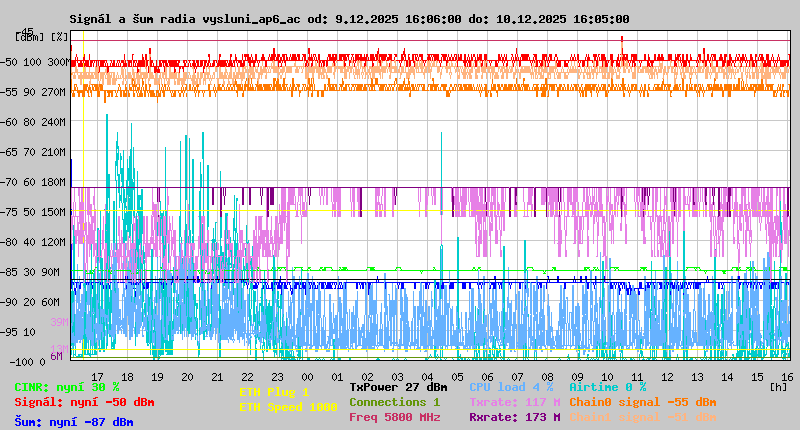Click the CINR legend label
This screenshot has width=800, height=430.
(x=67, y=387)
